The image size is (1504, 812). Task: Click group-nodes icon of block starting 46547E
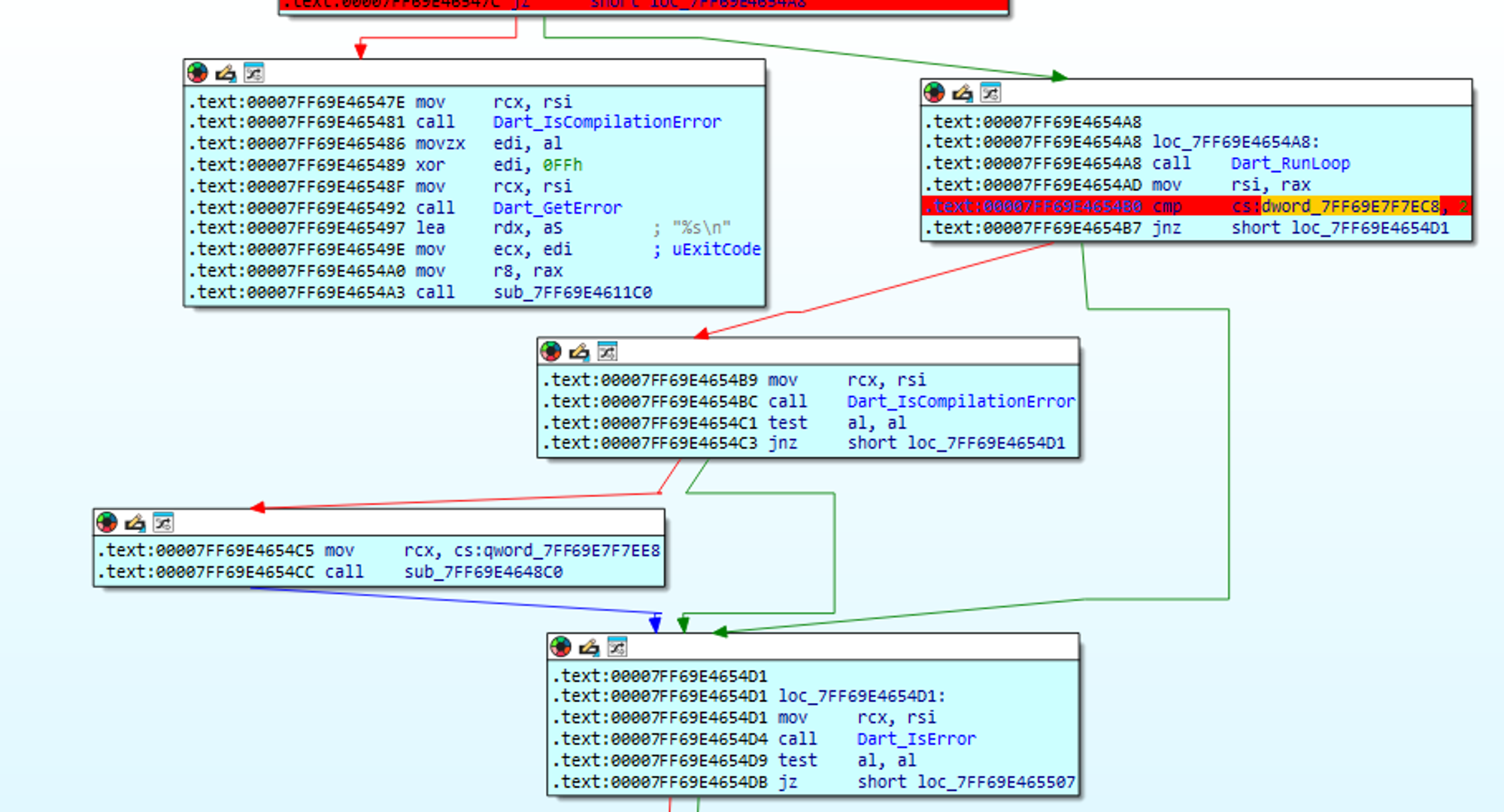253,73
